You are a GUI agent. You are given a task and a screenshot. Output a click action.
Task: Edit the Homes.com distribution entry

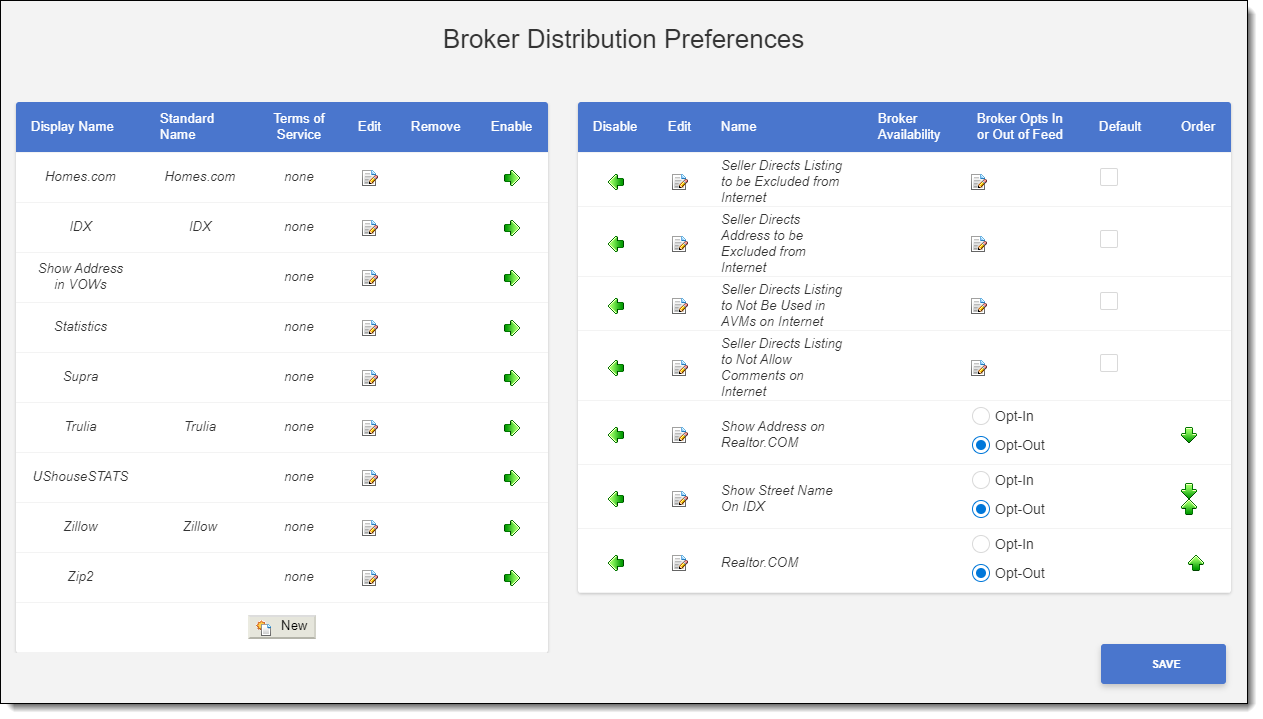tap(369, 178)
